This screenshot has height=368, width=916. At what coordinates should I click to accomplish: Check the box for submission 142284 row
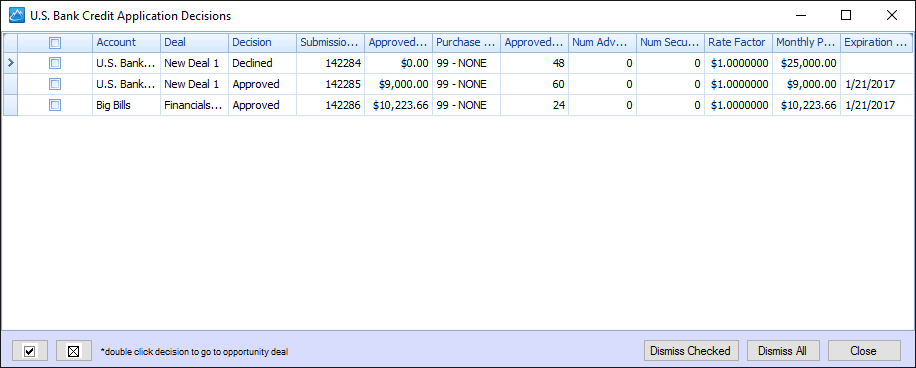[x=55, y=63]
